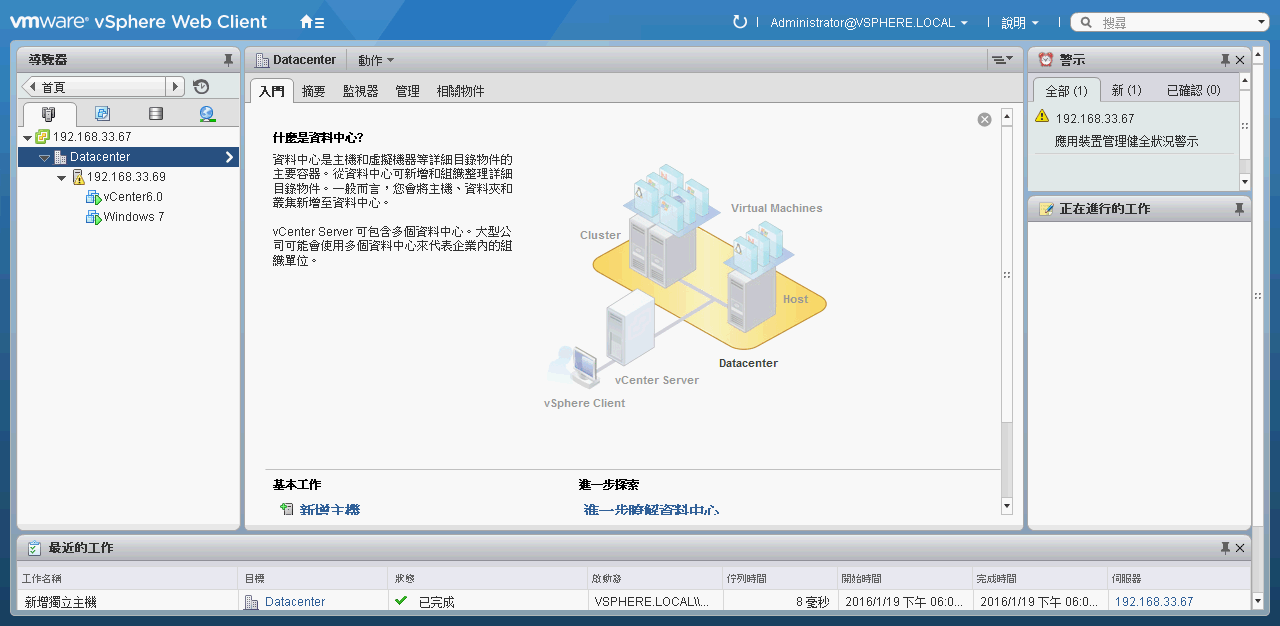Viewport: 1280px width, 626px height.
Task: Pin the Work In Progress panel
Action: [x=1240, y=209]
